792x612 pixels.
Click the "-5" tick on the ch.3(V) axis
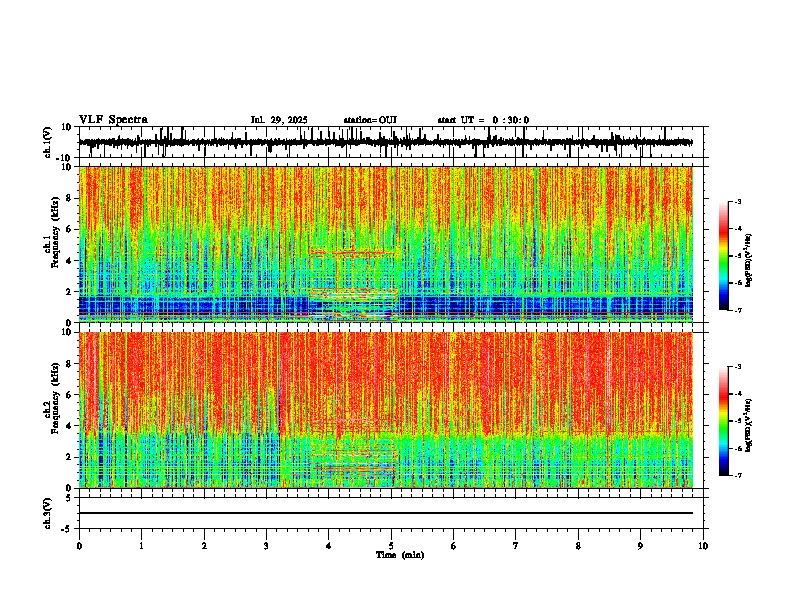click(x=68, y=529)
